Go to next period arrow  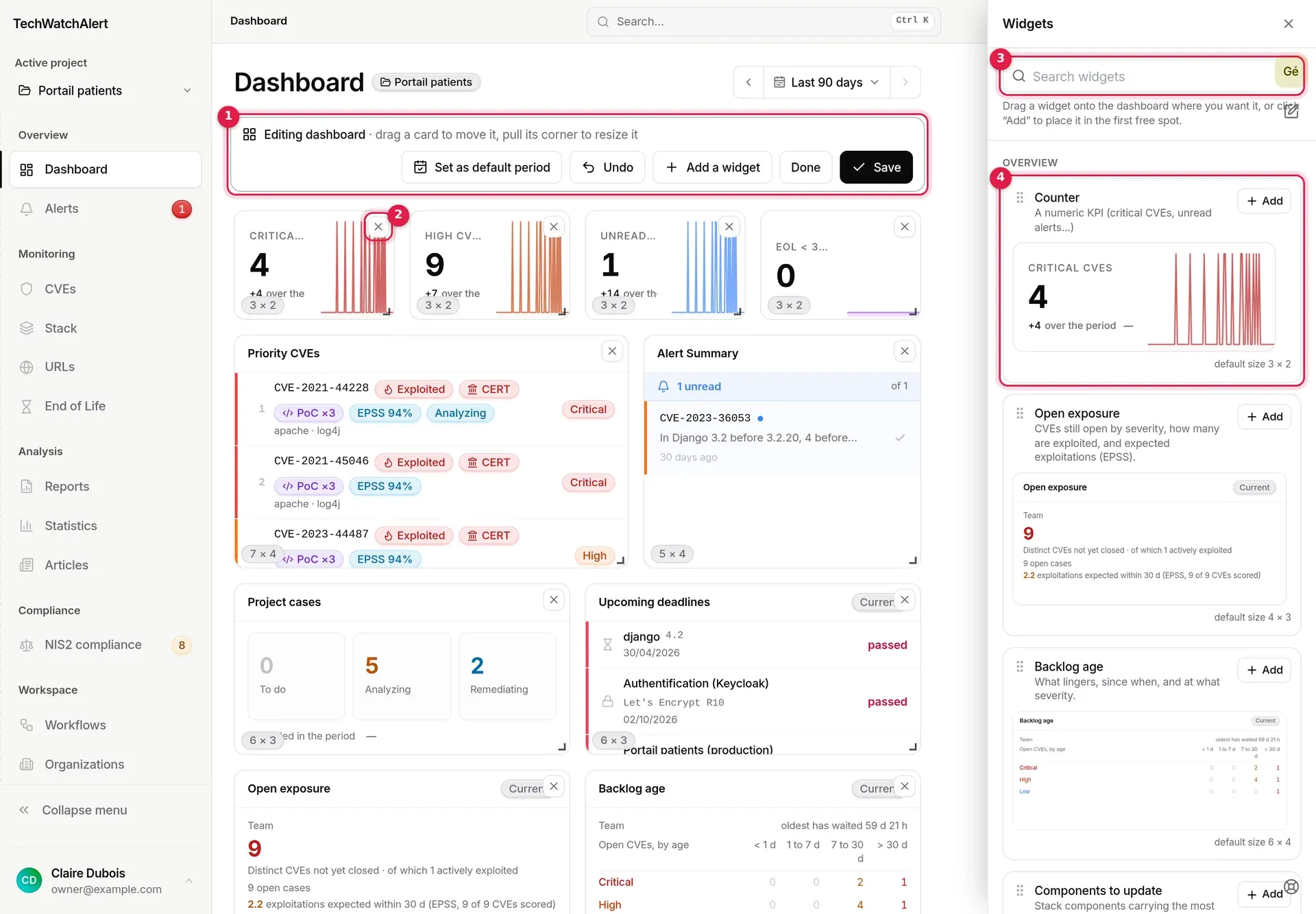[x=905, y=82]
